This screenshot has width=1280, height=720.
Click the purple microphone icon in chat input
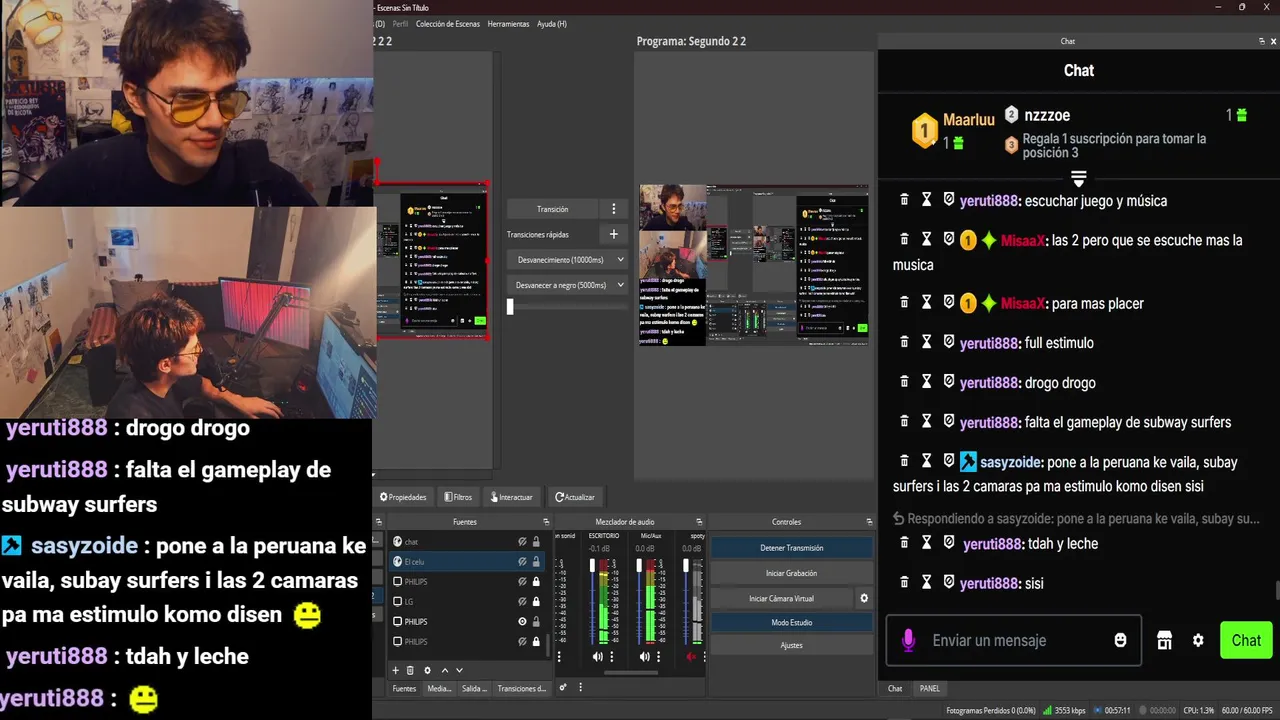pyautogui.click(x=908, y=640)
